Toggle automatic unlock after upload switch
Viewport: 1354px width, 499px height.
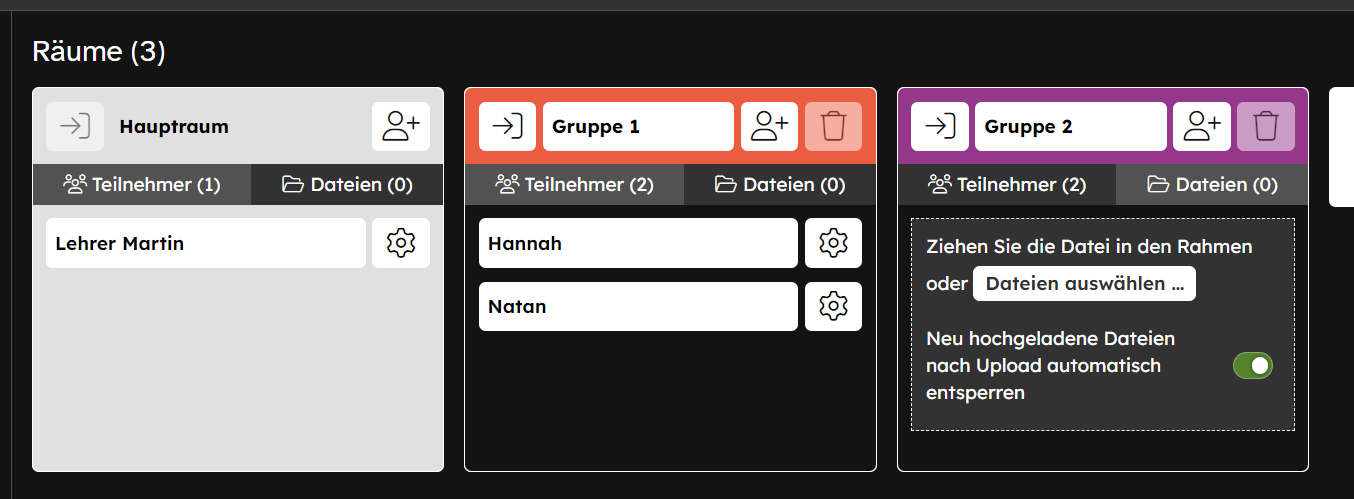point(1253,366)
